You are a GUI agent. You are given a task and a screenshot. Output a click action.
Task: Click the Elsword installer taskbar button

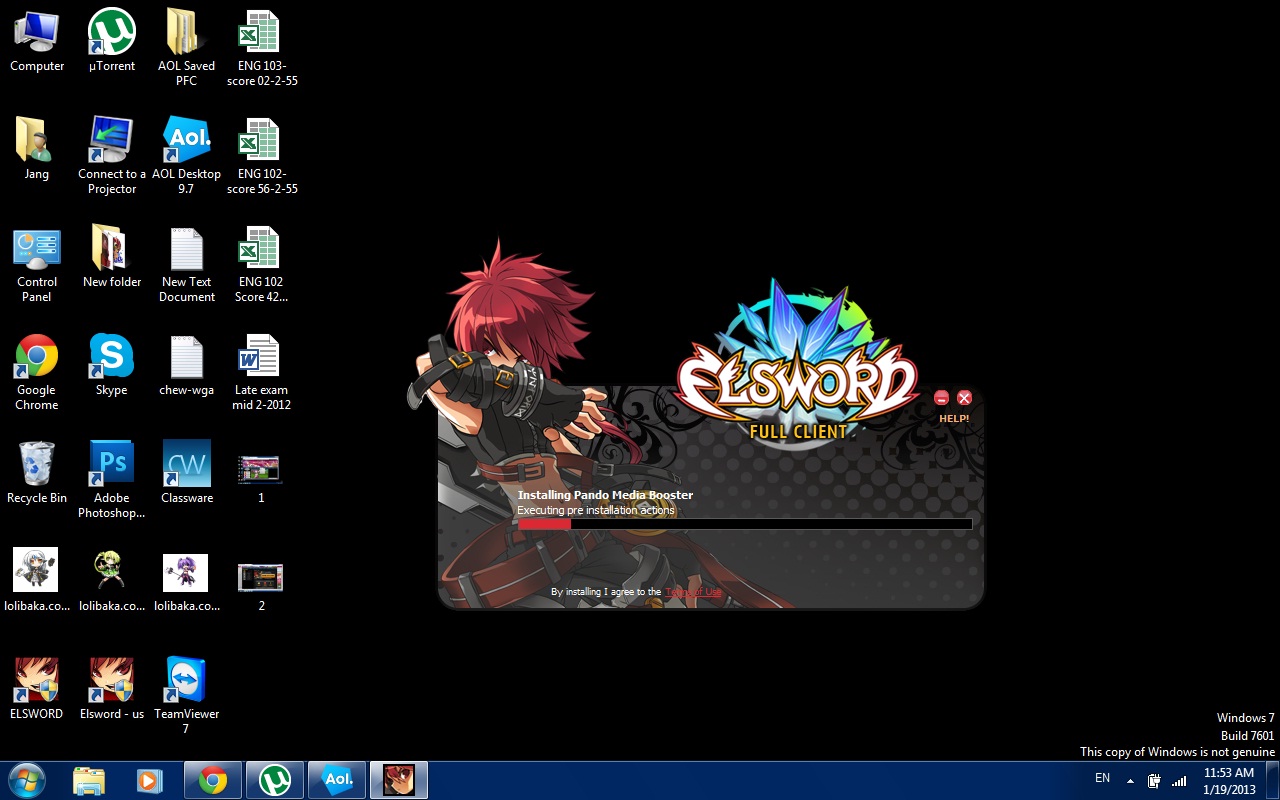[x=399, y=780]
